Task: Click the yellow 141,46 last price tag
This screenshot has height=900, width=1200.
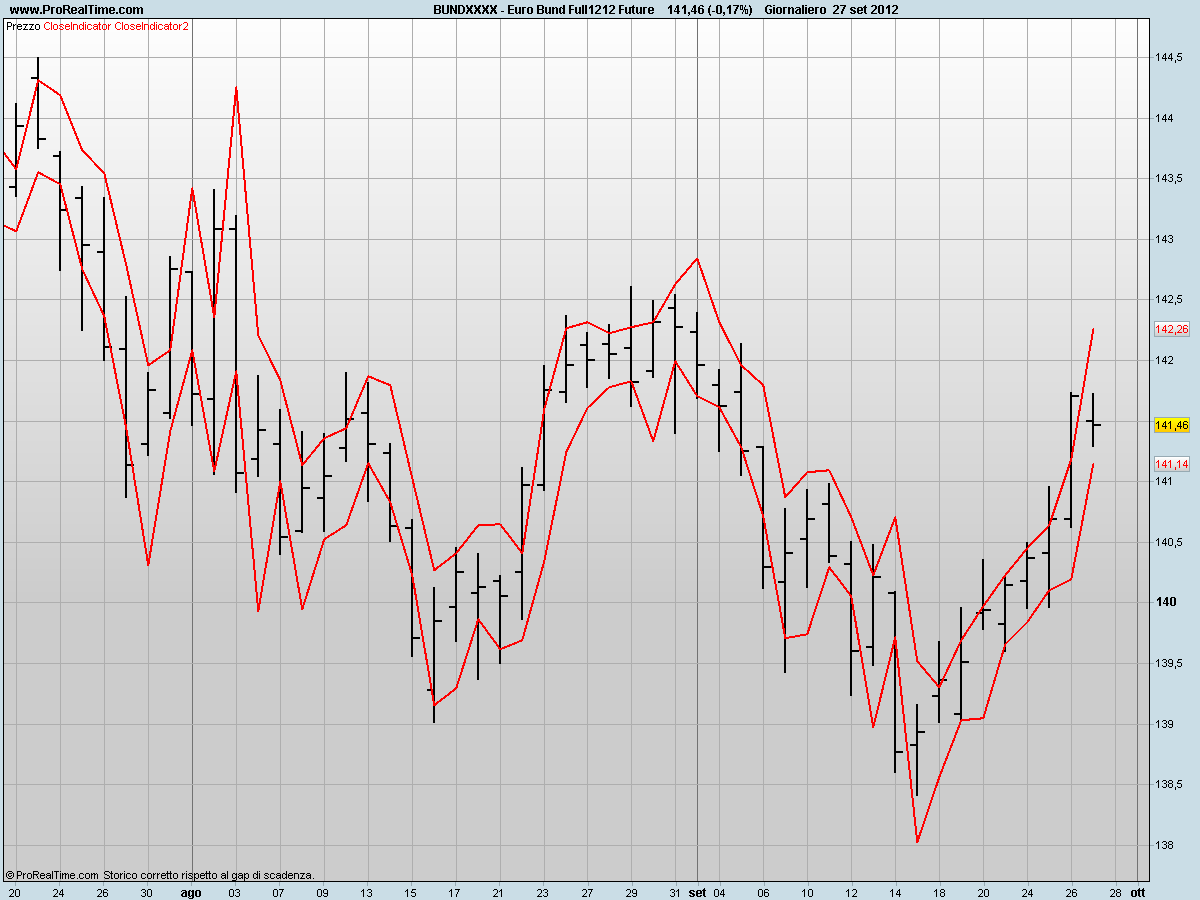Action: (x=1171, y=425)
